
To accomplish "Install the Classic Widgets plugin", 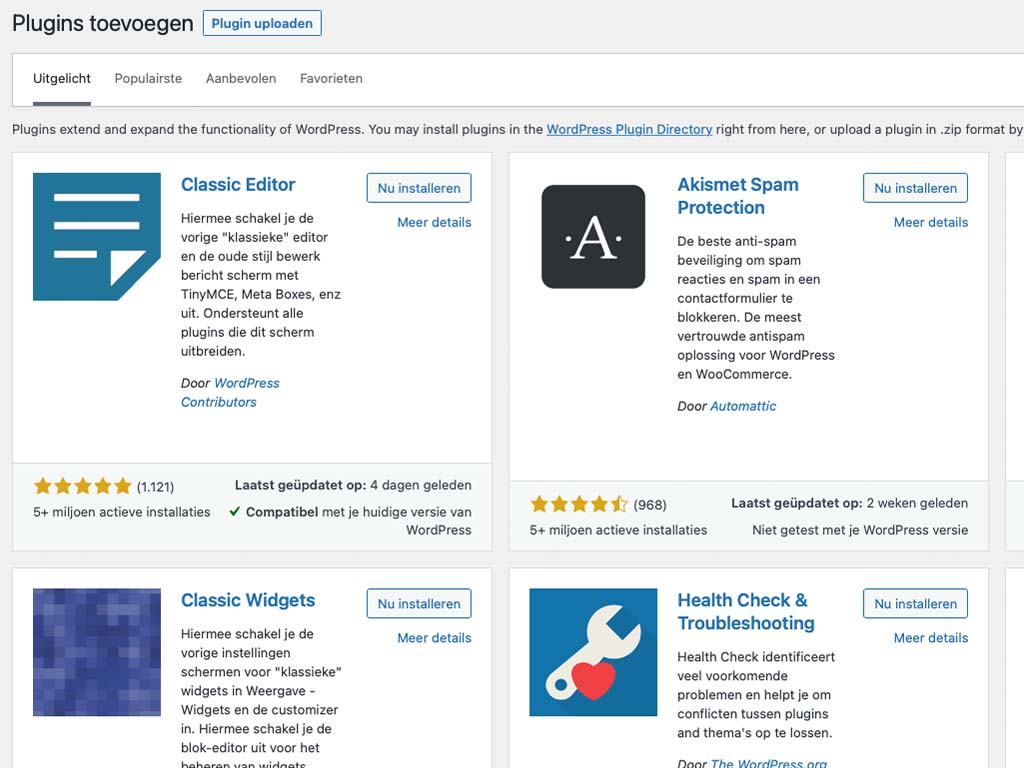I will point(418,603).
